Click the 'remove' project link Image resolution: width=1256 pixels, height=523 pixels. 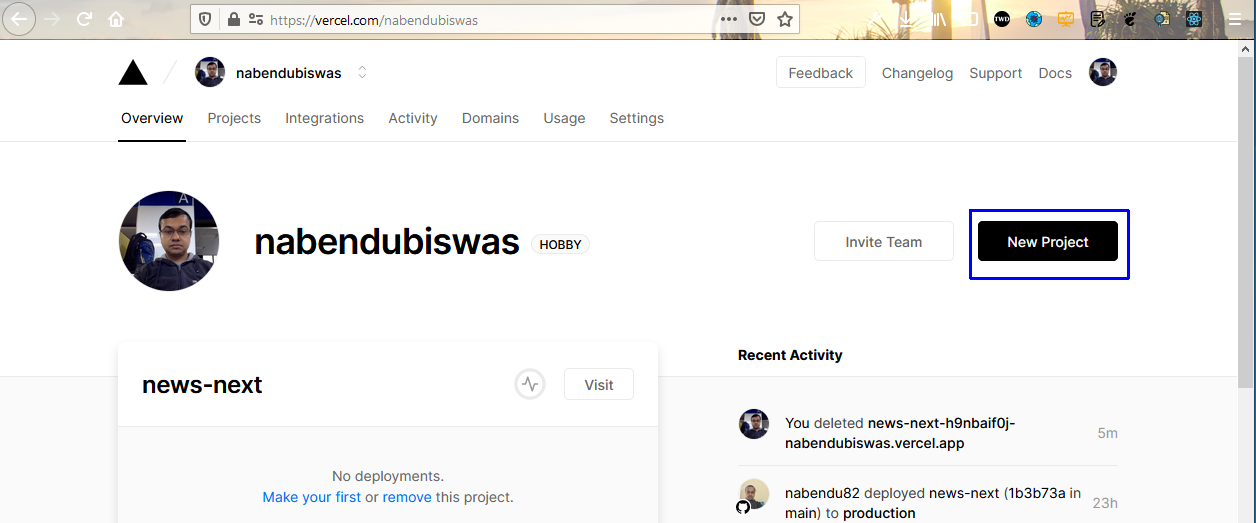click(x=407, y=497)
